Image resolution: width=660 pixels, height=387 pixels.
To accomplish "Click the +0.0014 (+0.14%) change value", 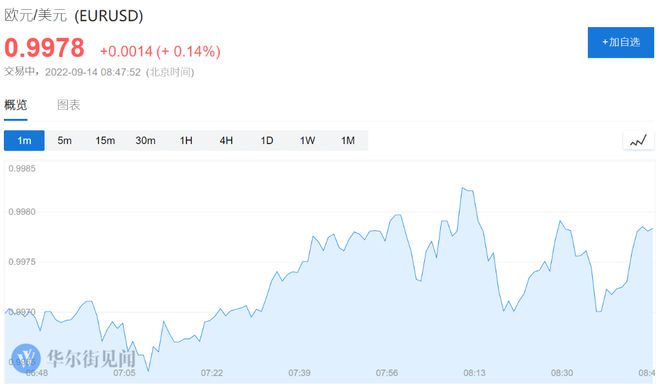I will 160,51.
